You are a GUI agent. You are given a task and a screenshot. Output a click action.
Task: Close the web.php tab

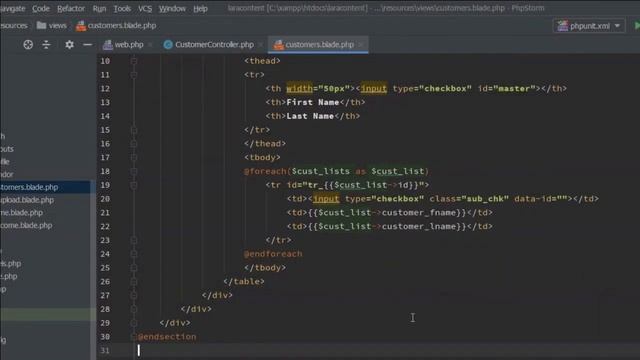(x=151, y=44)
